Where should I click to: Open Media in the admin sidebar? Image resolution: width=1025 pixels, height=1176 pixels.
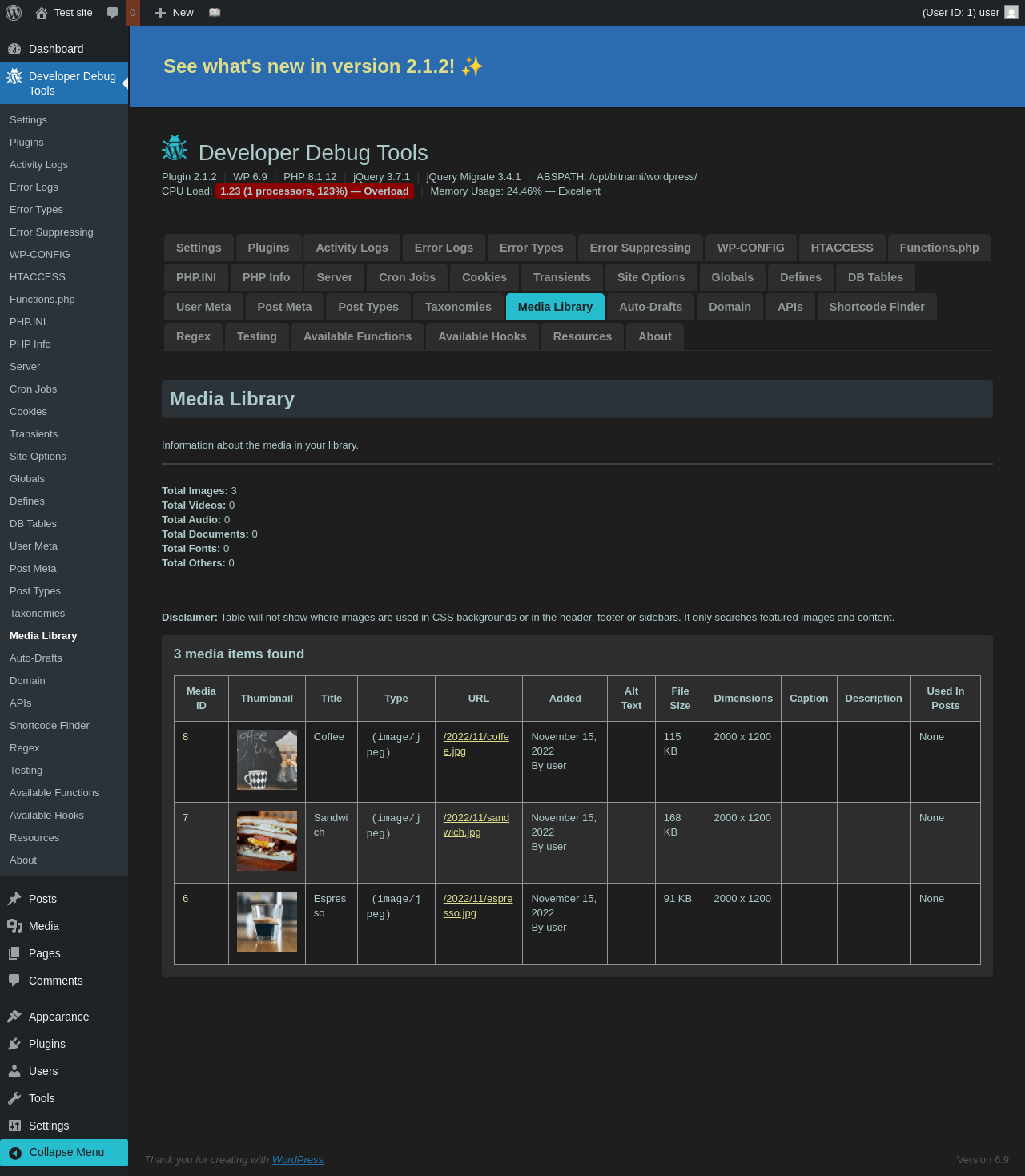click(64, 926)
